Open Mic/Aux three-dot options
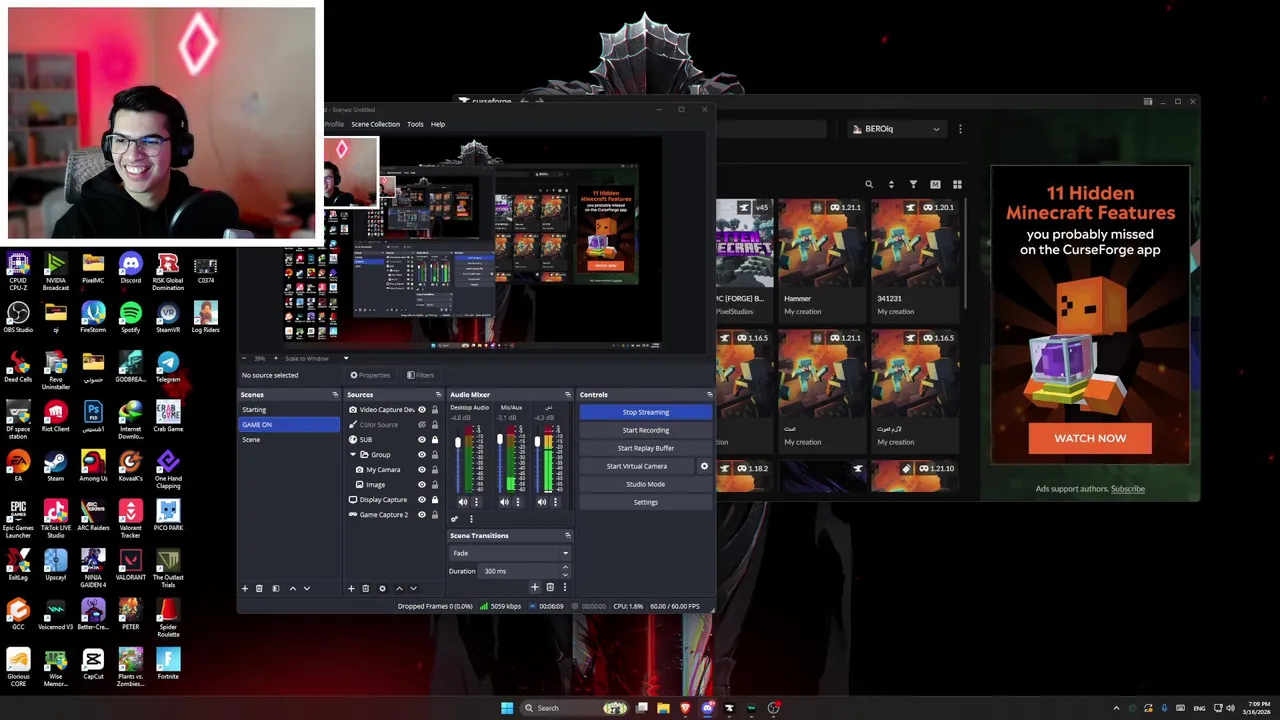This screenshot has width=1280, height=720. click(518, 502)
